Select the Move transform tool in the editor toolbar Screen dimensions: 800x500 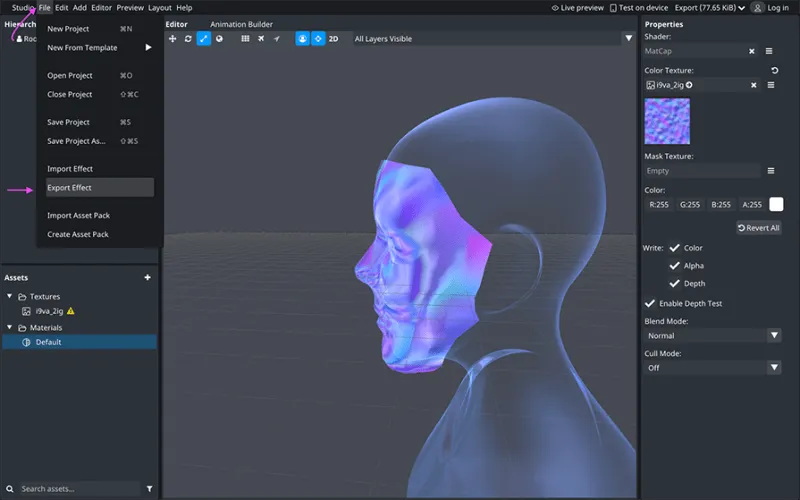click(173, 39)
